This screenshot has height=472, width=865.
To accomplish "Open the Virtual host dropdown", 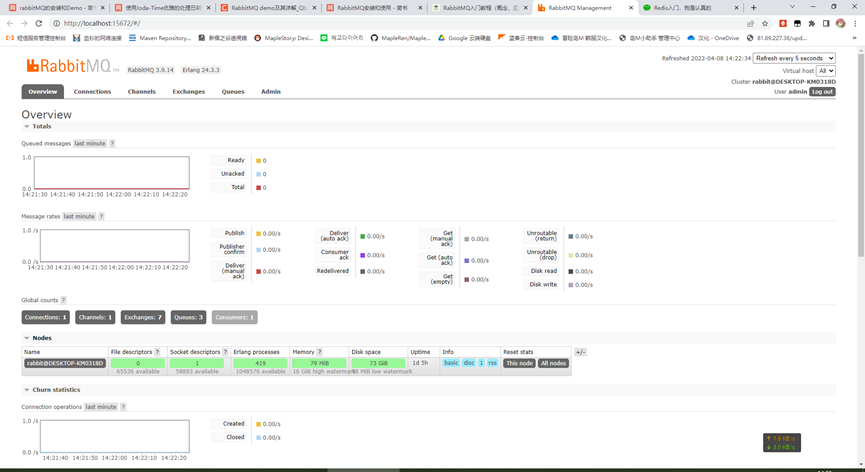I will point(826,71).
